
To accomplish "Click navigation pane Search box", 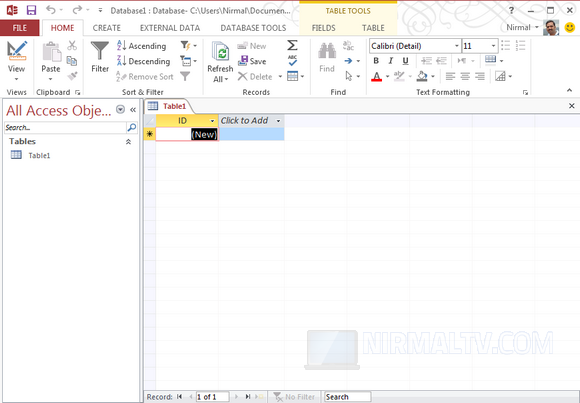I will point(65,128).
